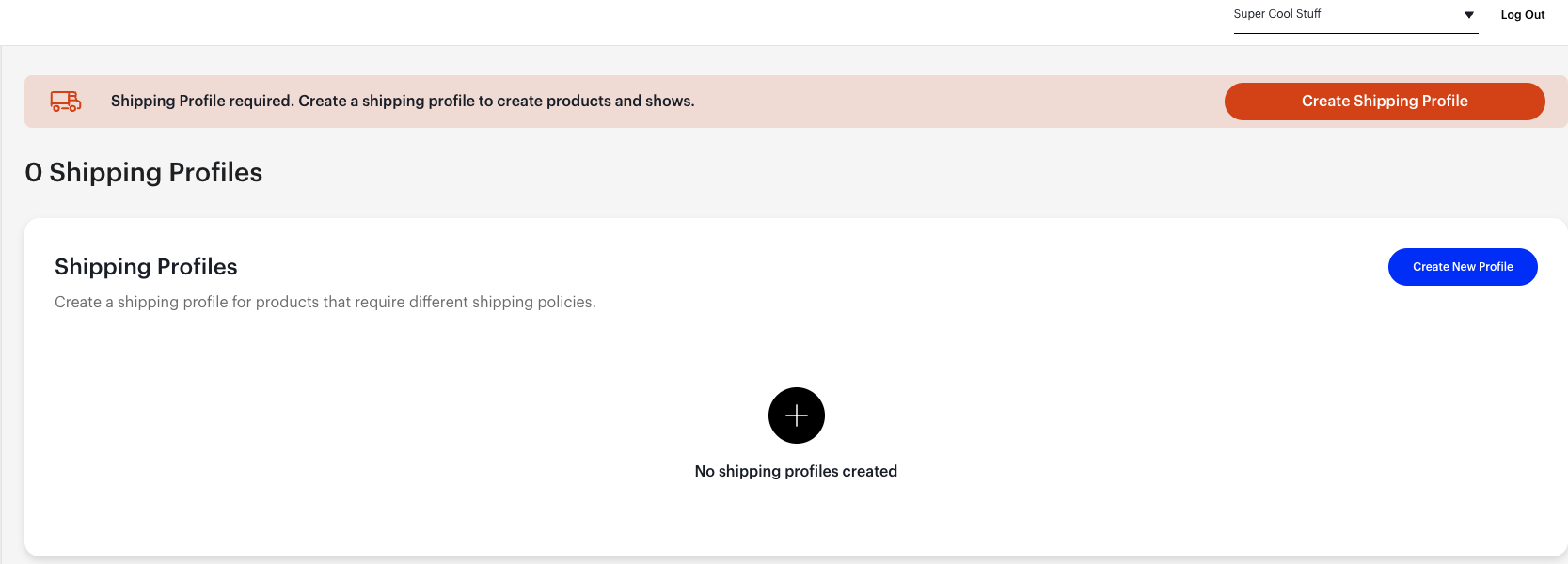Click the zero in the 0 Shipping Profiles heading

[34, 173]
